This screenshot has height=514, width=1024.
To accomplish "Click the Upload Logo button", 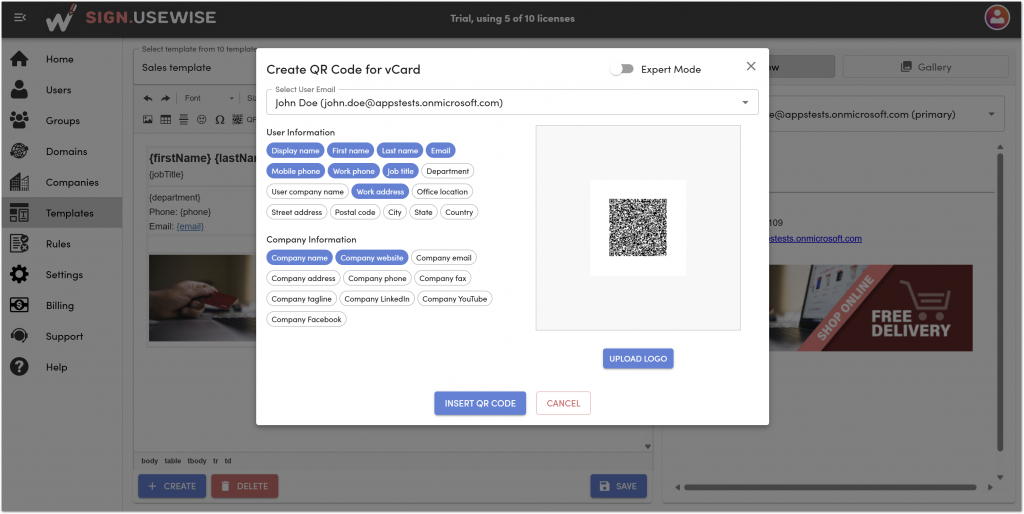I will [x=638, y=359].
